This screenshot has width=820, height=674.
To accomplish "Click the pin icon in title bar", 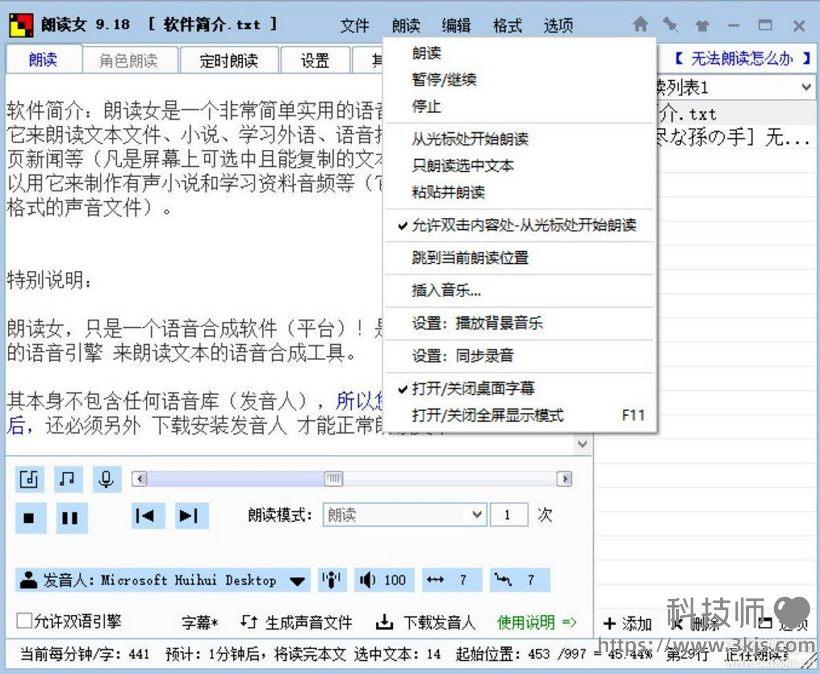I will pyautogui.click(x=670, y=25).
